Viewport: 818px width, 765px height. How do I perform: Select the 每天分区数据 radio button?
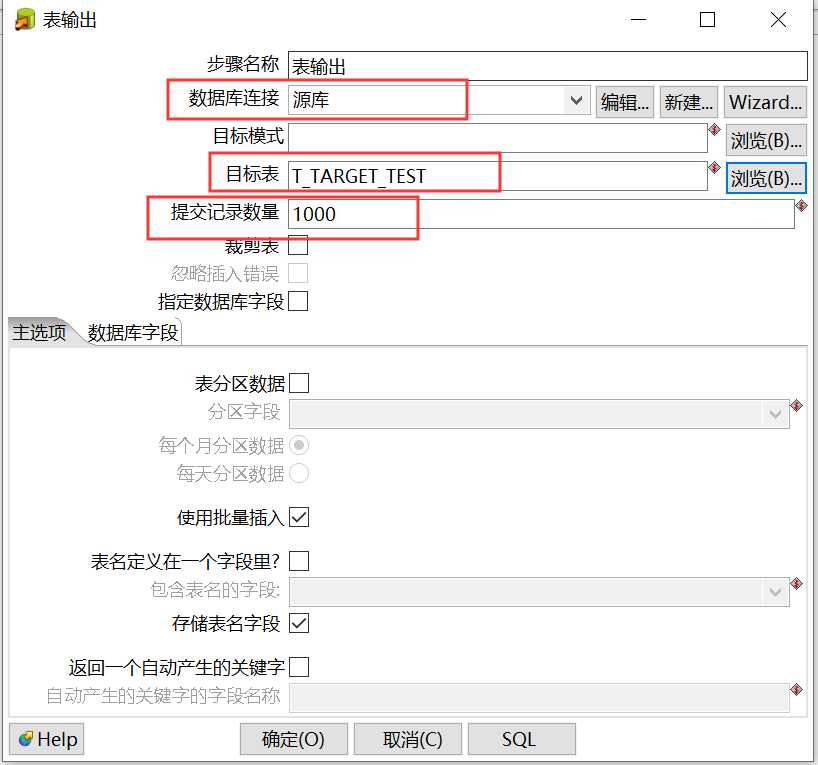click(299, 473)
